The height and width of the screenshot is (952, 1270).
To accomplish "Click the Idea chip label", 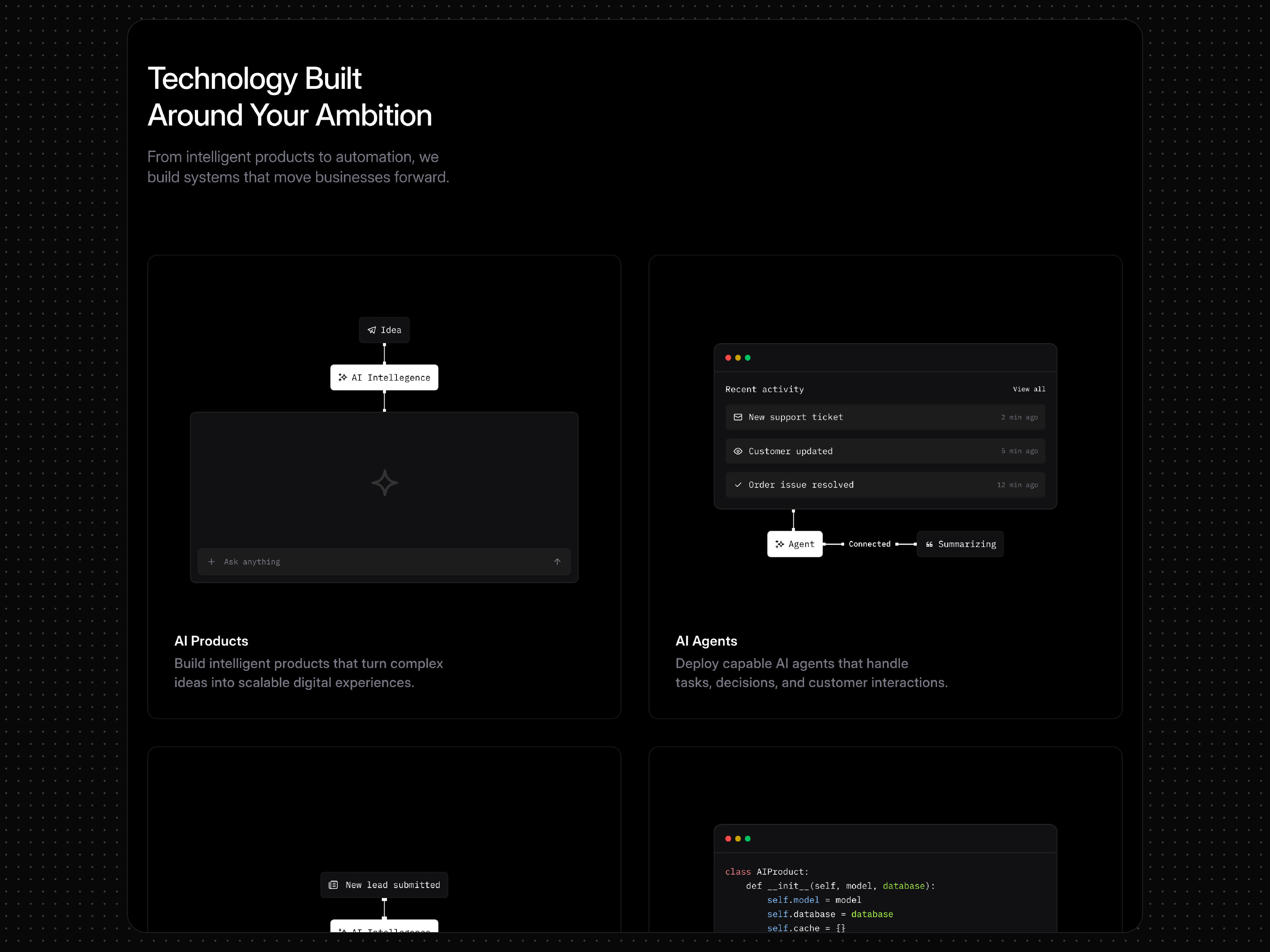I will [x=391, y=330].
